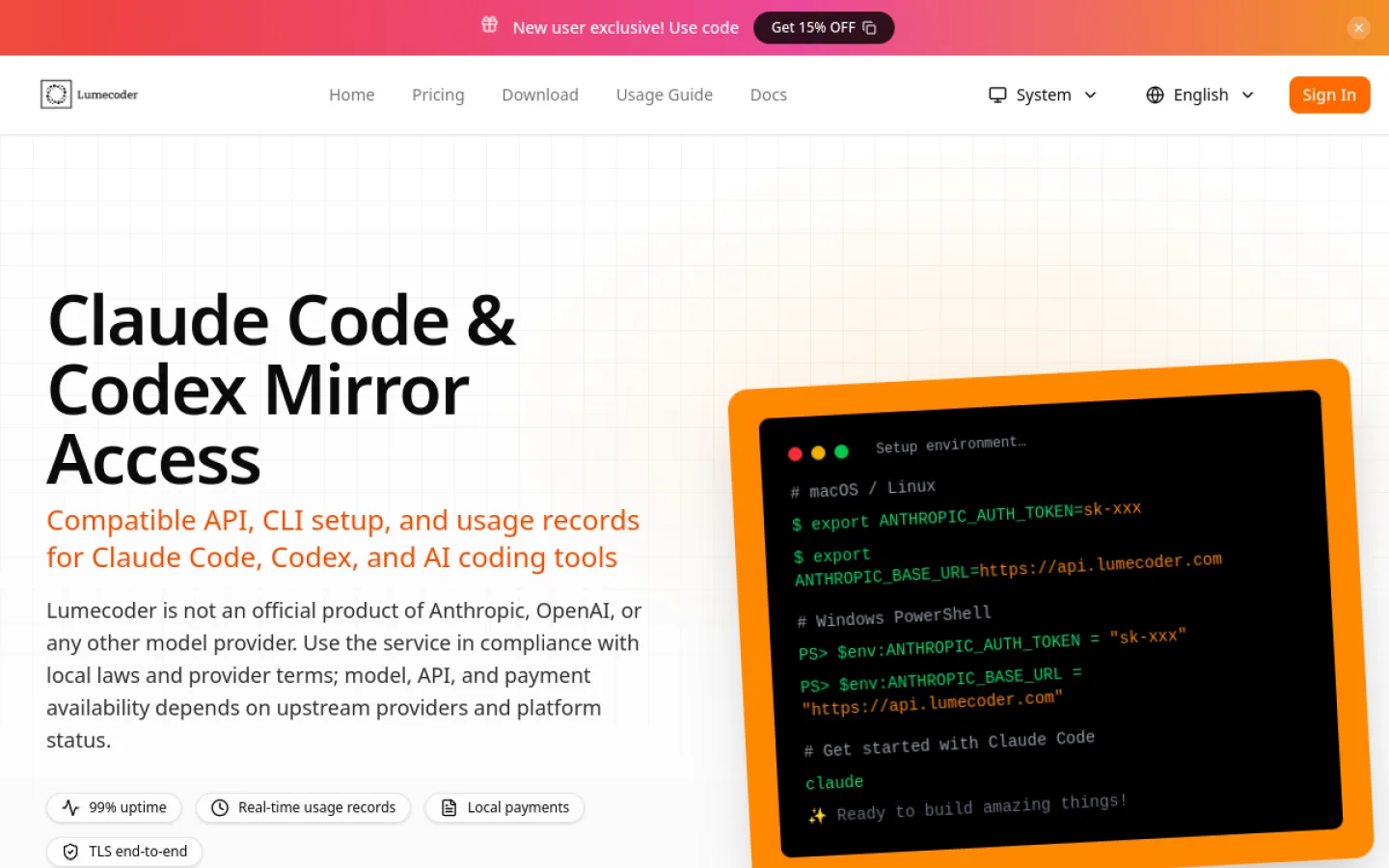This screenshot has height=868, width=1389.
Task: Expand the System theme dropdown chevron
Action: tap(1091, 95)
